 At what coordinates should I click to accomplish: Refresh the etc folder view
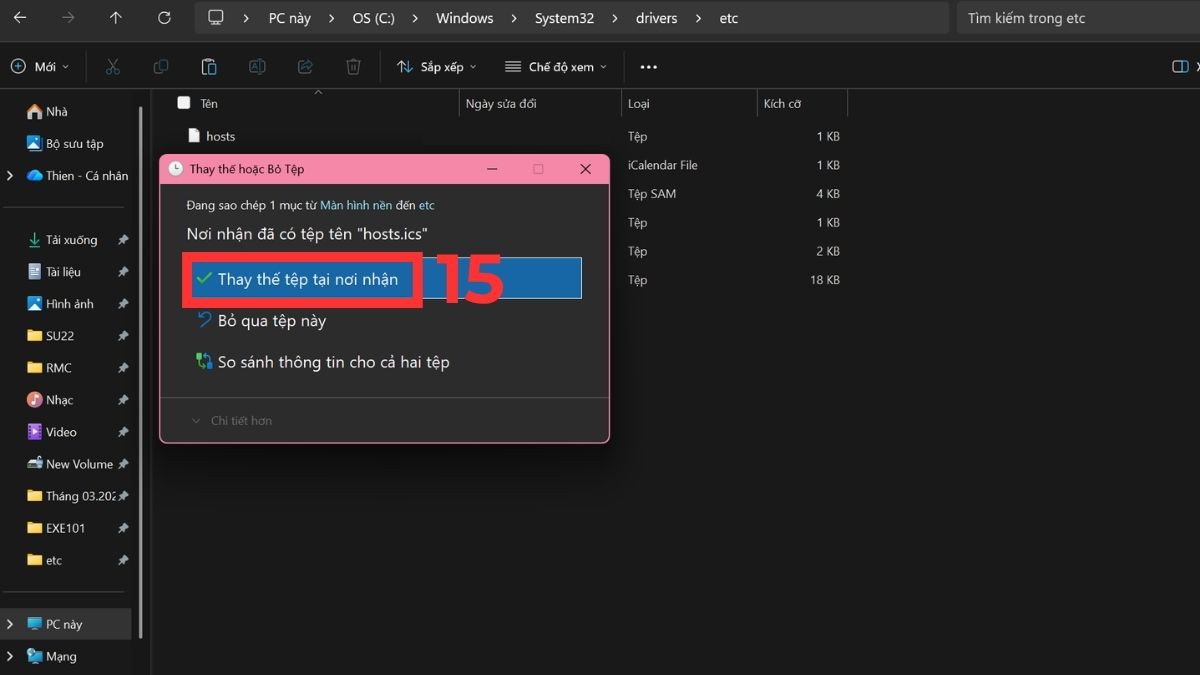(163, 17)
